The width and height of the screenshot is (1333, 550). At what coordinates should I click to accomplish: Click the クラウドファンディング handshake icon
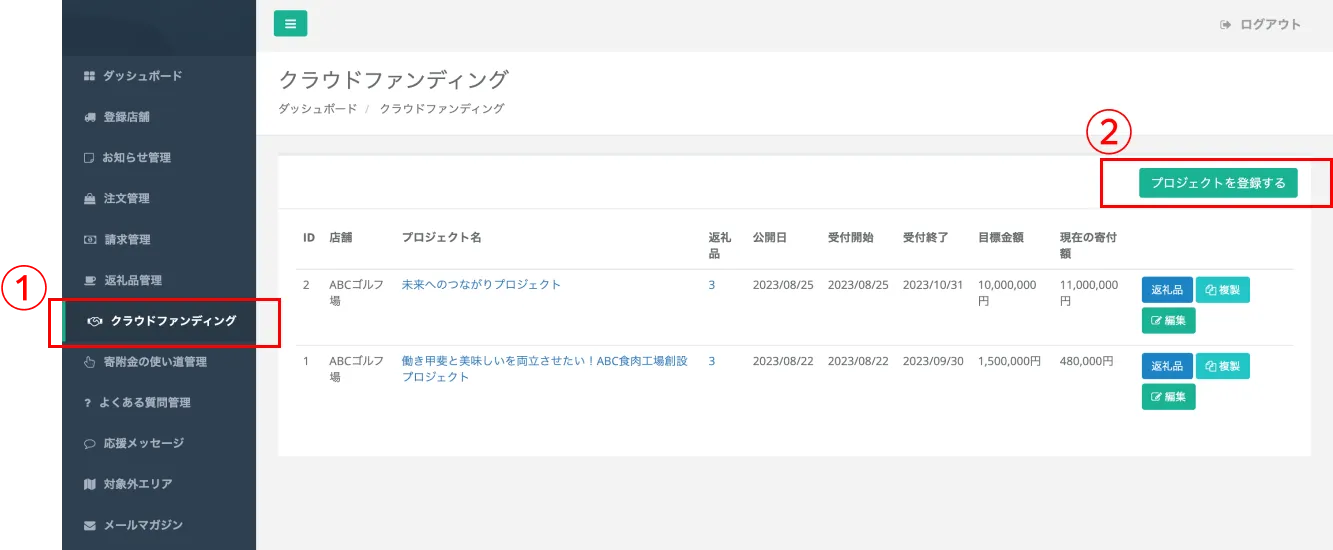click(95, 321)
